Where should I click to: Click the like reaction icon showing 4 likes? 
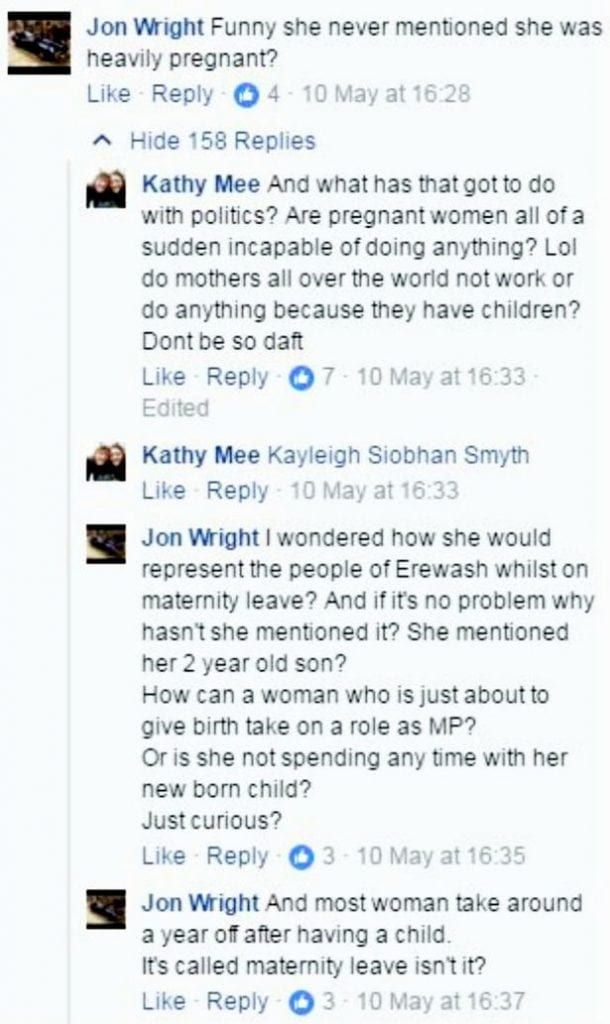(x=247, y=95)
